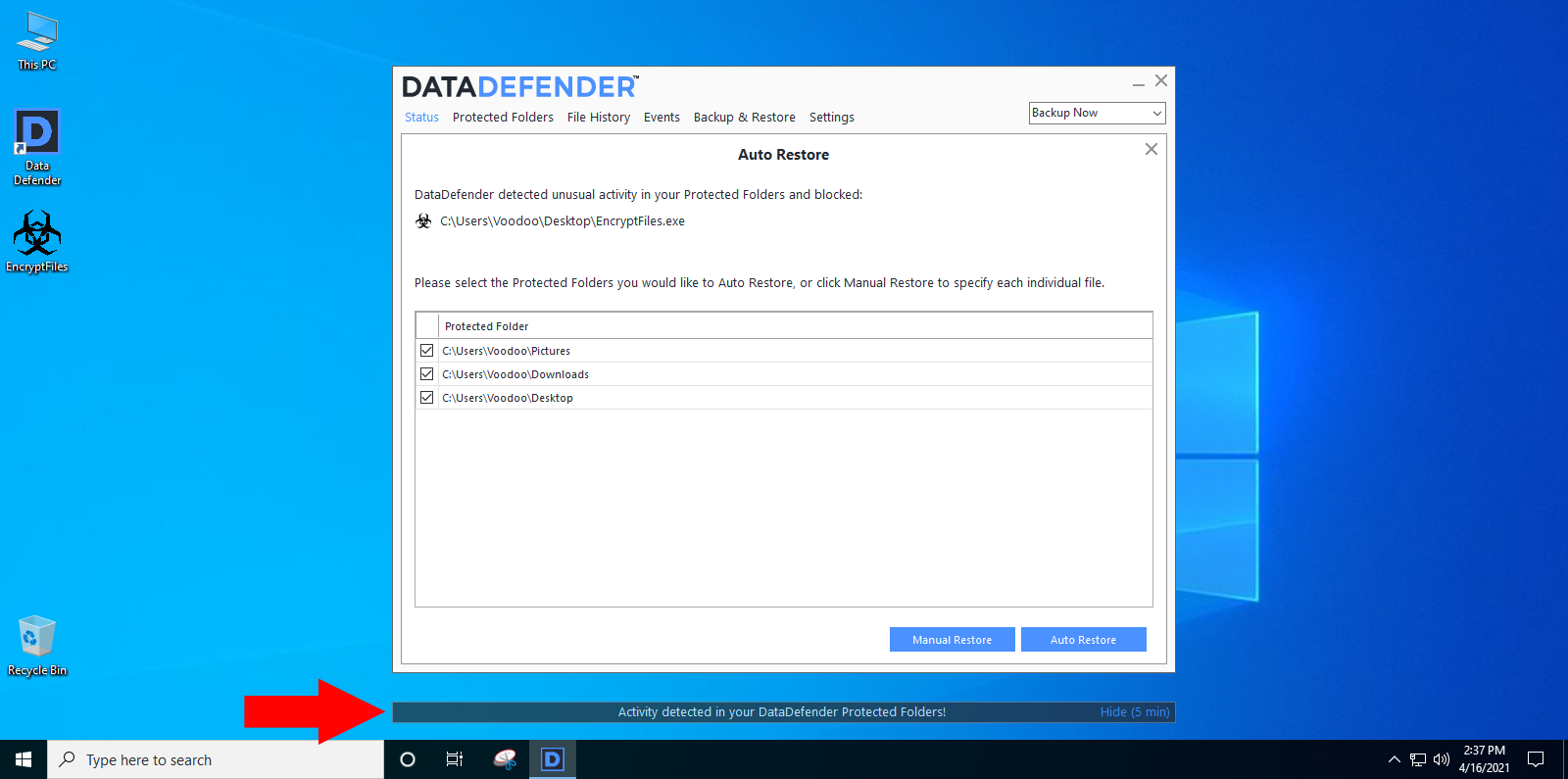Click the biohazard icon beside EncryptFiles.exe path

pyautogui.click(x=423, y=221)
